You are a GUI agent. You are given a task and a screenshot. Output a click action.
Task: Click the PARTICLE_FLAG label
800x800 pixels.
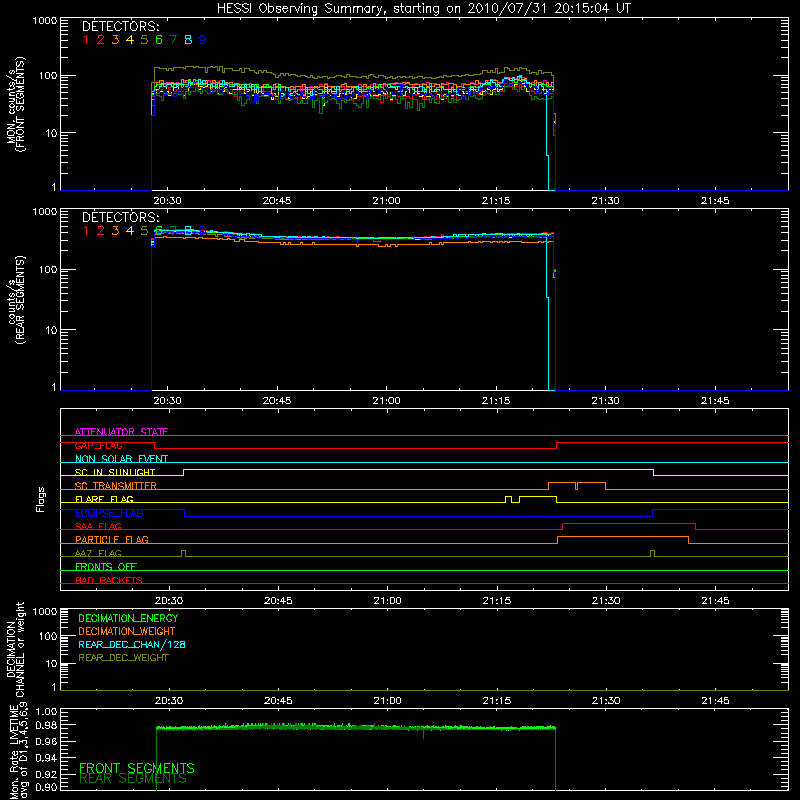point(112,539)
